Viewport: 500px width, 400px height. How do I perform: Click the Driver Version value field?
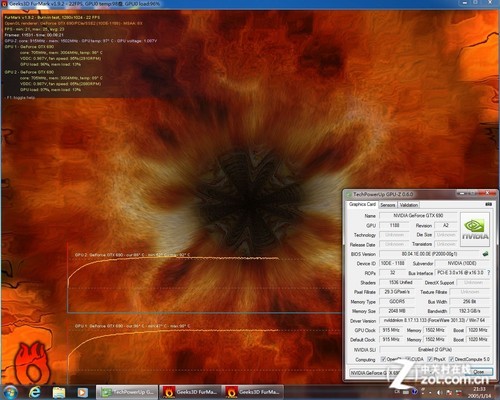click(435, 320)
